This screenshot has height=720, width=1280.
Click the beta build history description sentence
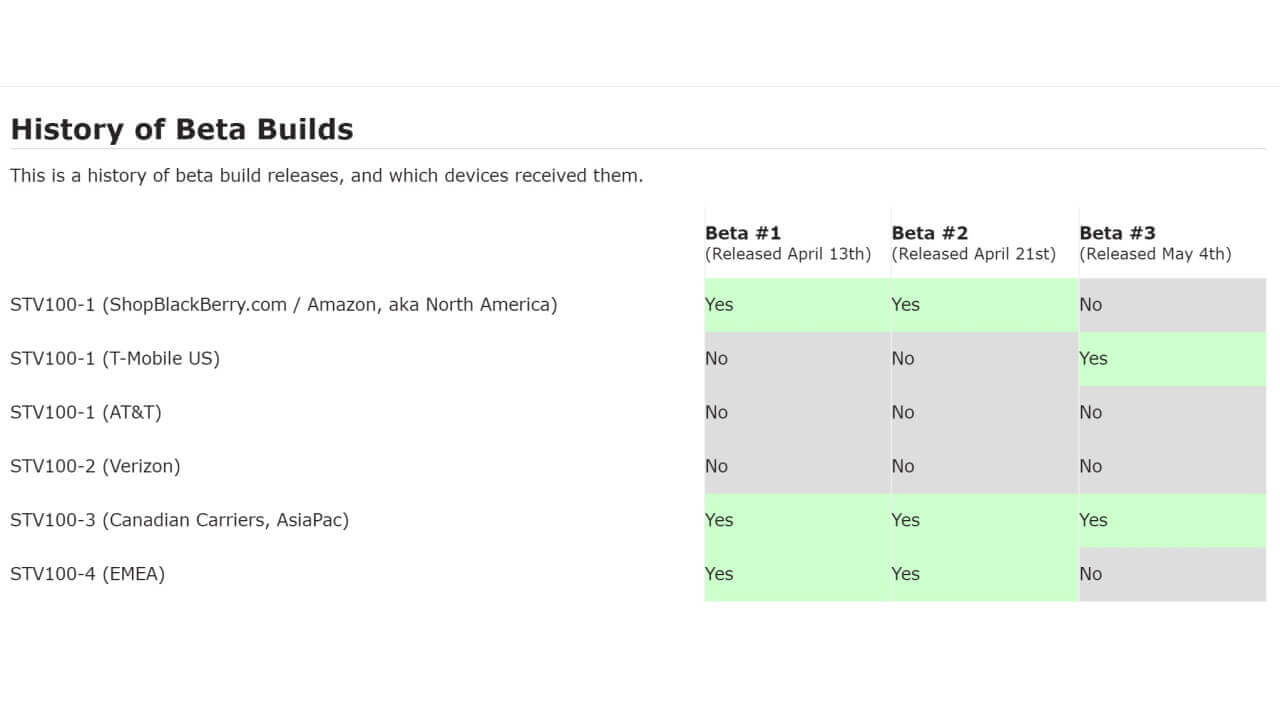(326, 176)
